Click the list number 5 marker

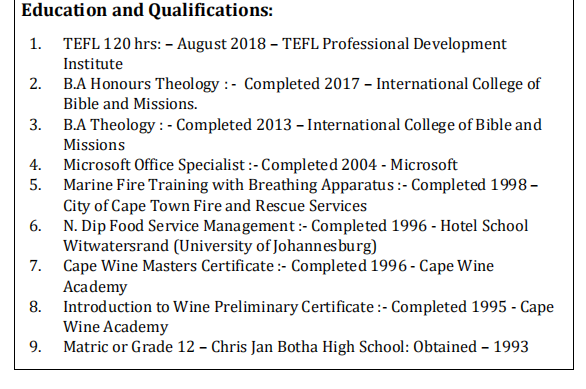click(x=36, y=185)
